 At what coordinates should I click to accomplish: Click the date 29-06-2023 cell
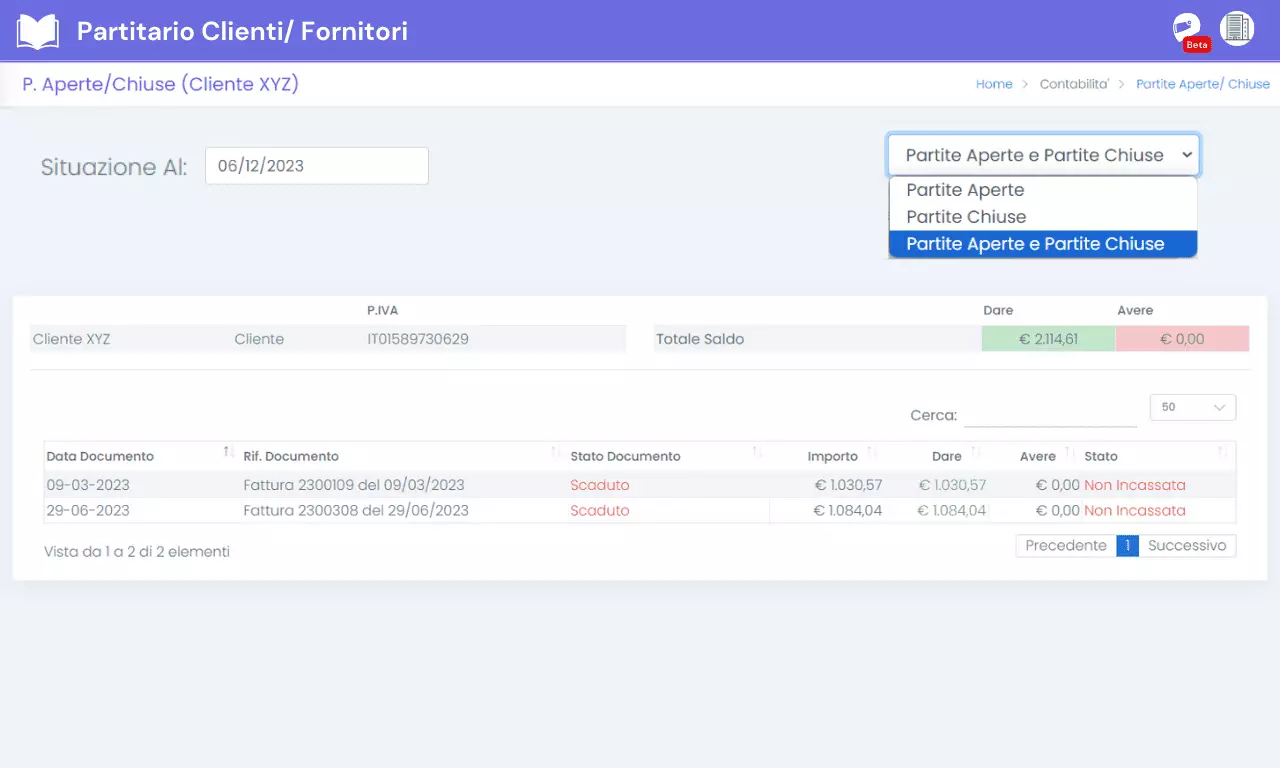tap(88, 510)
